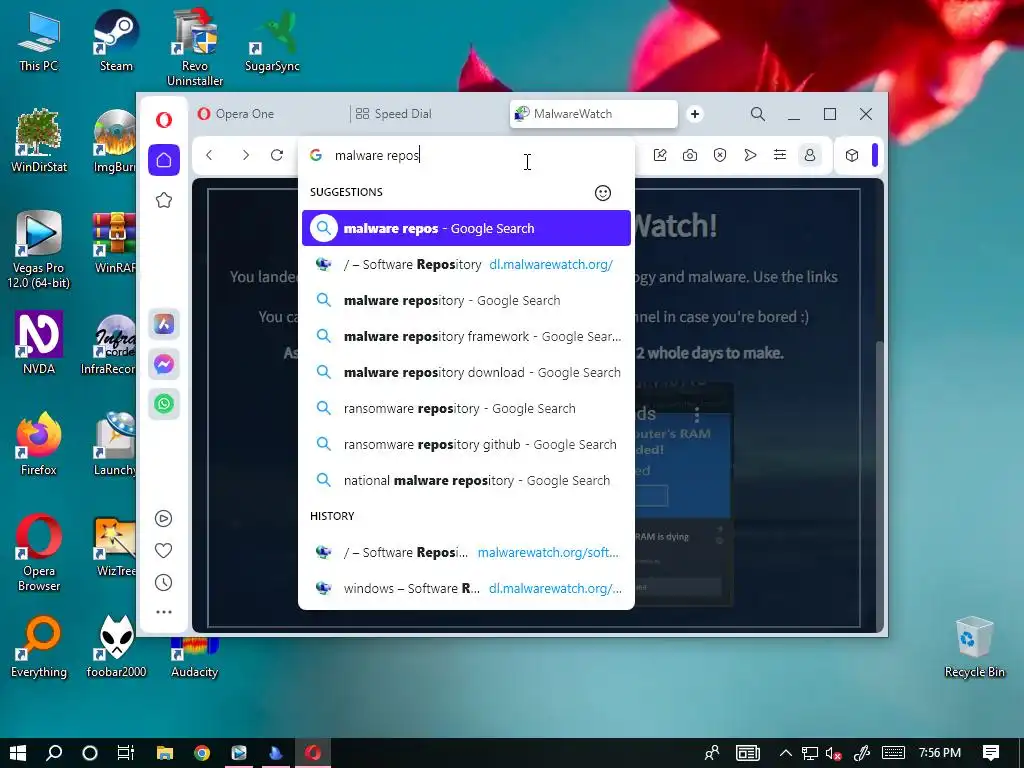
Task: Open dl.malwarewatch.org/ Software Repository suggestion
Action: click(466, 264)
